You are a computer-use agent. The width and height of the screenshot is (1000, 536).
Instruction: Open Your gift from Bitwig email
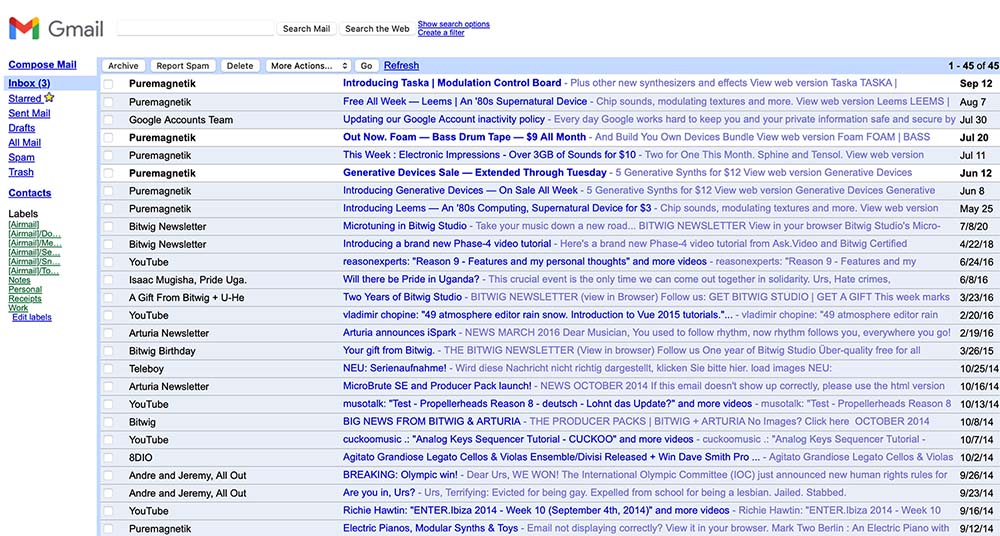point(389,351)
